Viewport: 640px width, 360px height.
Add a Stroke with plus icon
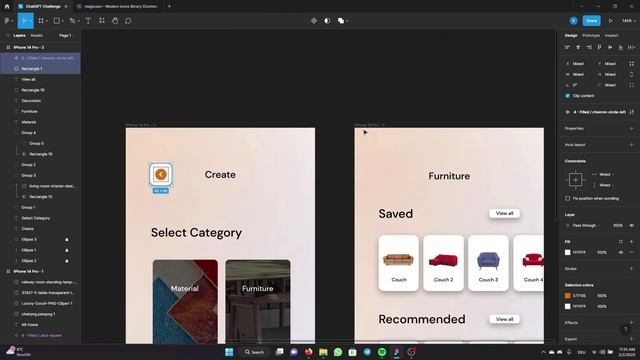(631, 269)
